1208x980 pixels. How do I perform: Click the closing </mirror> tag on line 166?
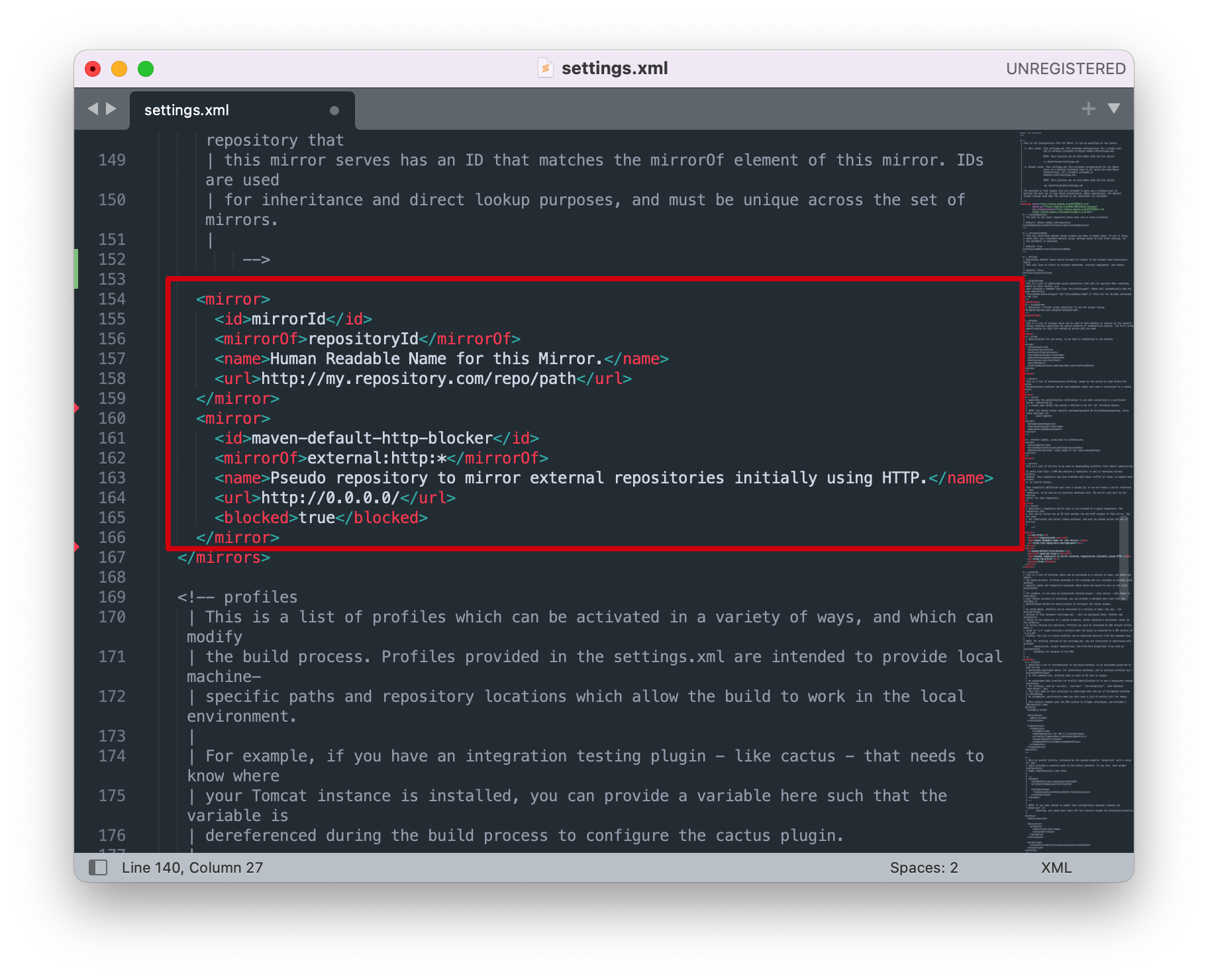pyautogui.click(x=238, y=538)
